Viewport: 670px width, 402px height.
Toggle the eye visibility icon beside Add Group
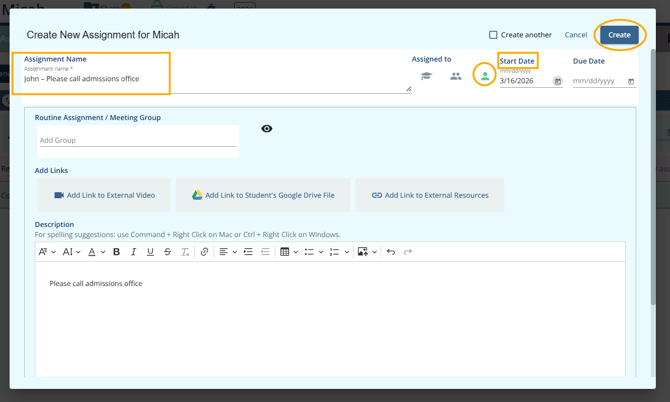267,129
